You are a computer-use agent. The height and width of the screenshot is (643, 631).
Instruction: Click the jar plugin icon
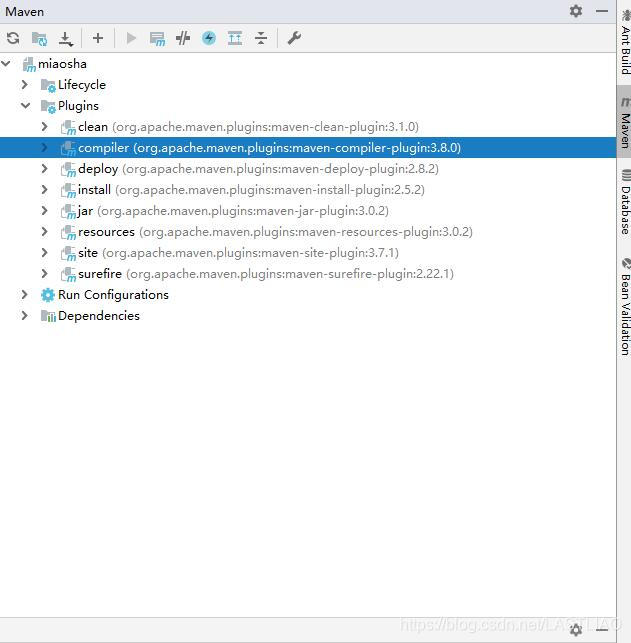click(x=68, y=211)
